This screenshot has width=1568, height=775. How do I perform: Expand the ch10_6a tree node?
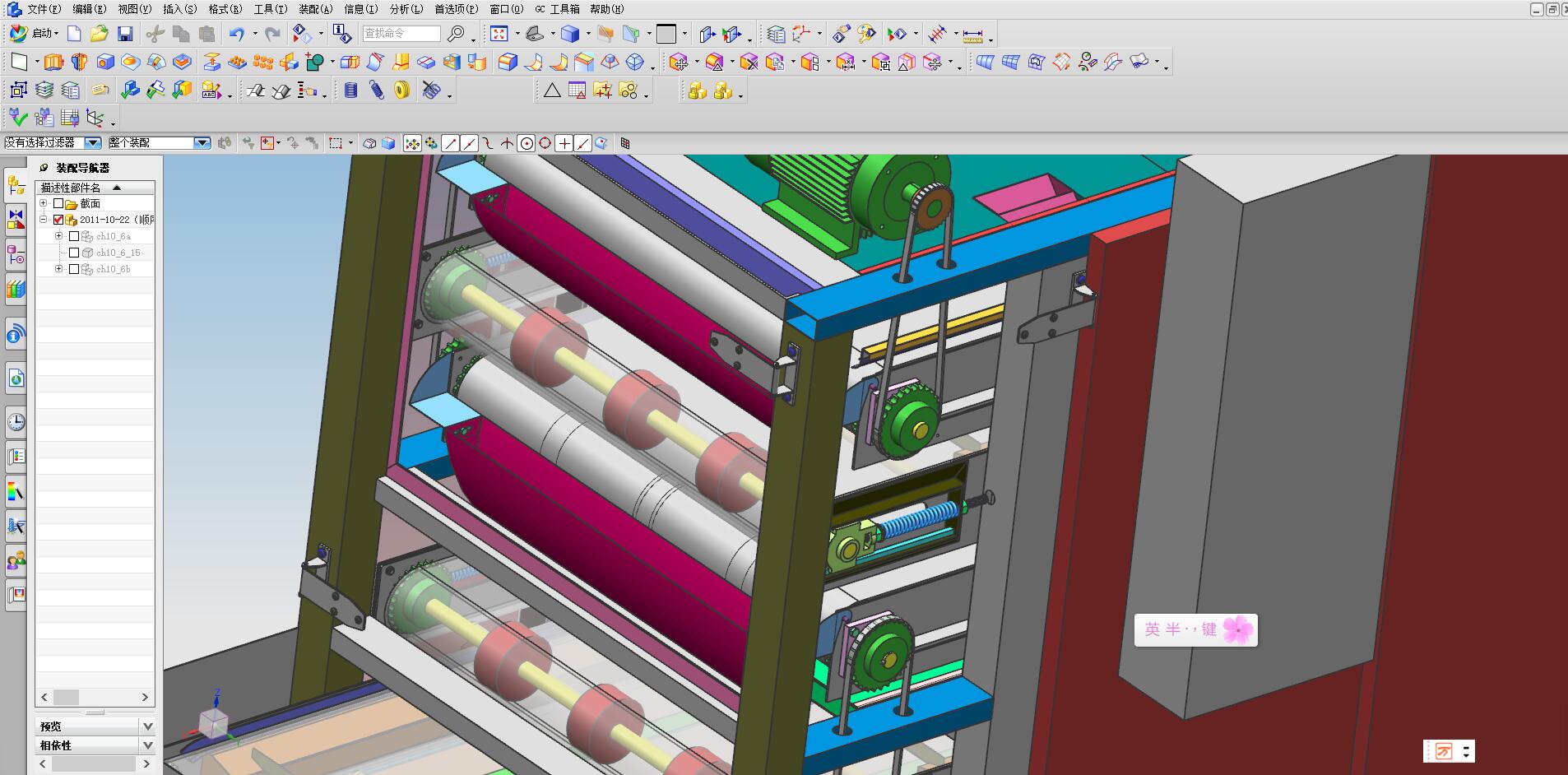[x=58, y=236]
